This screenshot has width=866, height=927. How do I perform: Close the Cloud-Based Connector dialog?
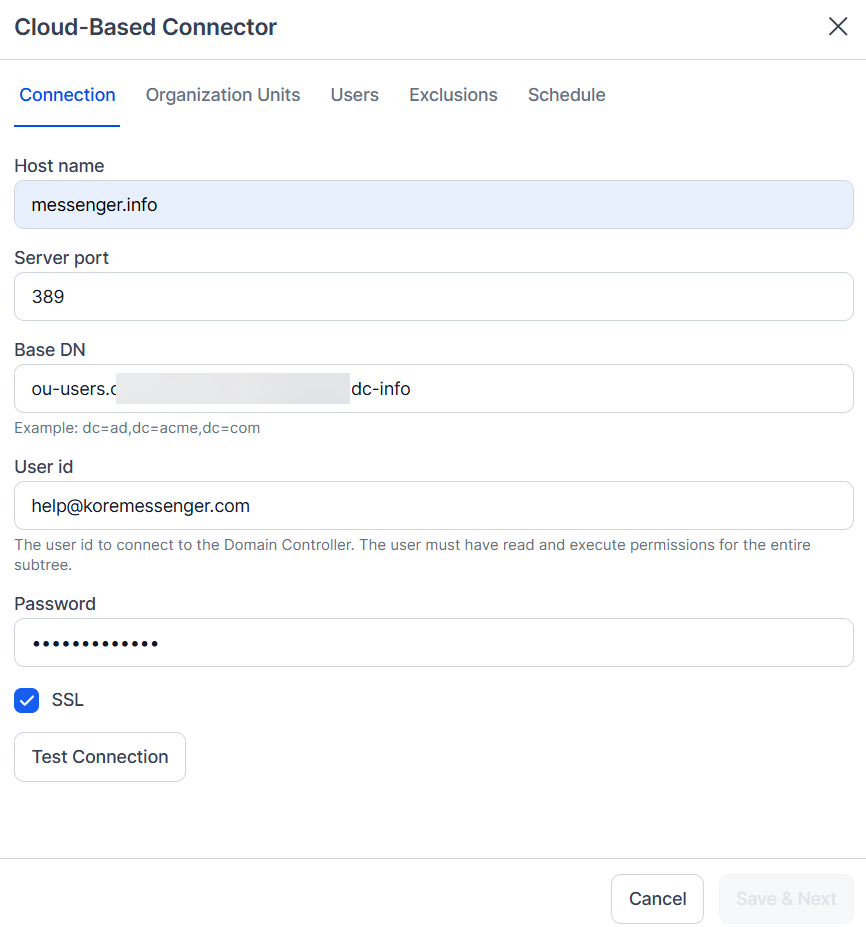coord(838,27)
